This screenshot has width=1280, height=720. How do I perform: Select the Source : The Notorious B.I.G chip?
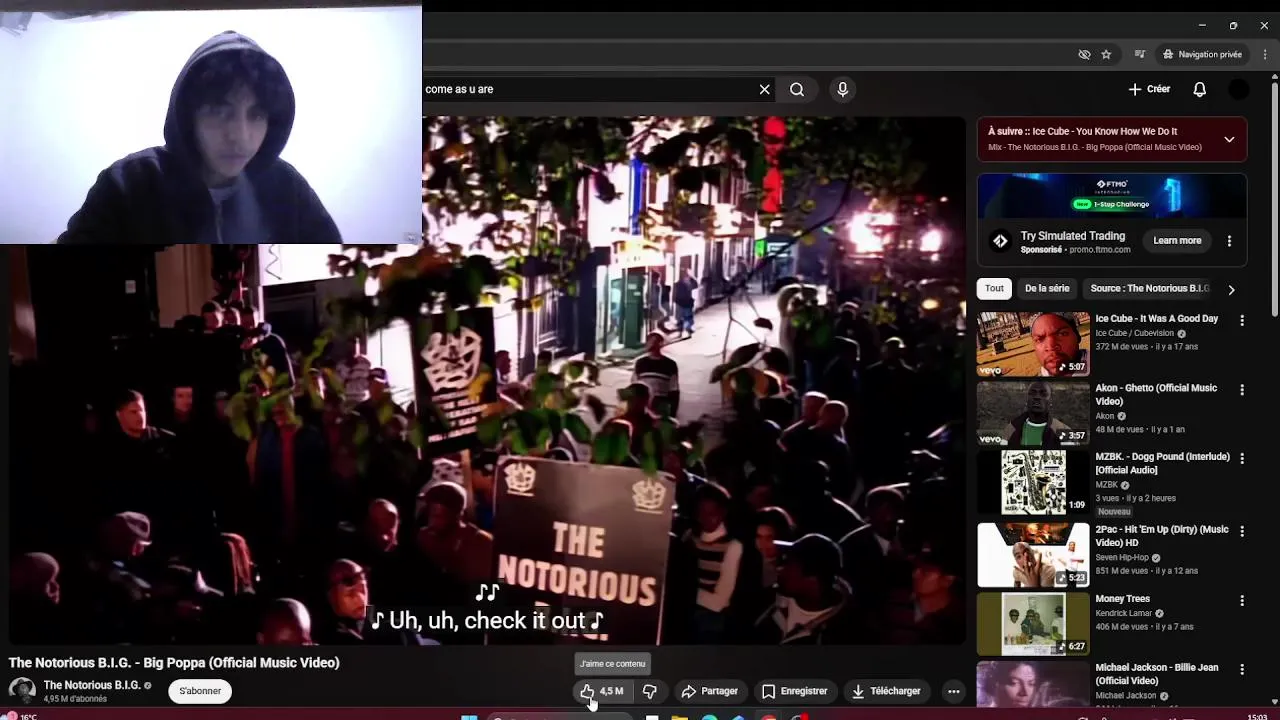(x=1150, y=289)
